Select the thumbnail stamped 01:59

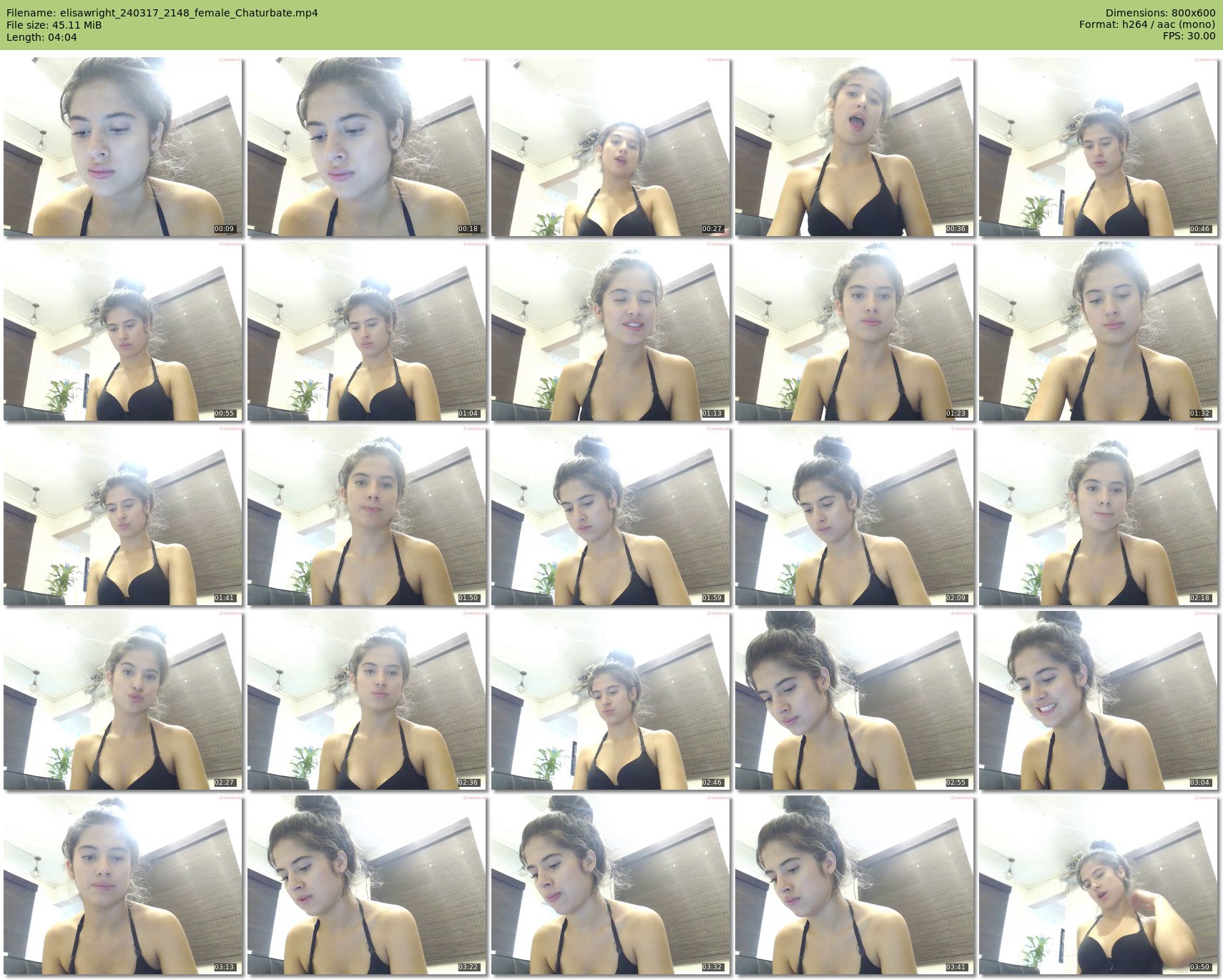(611, 516)
